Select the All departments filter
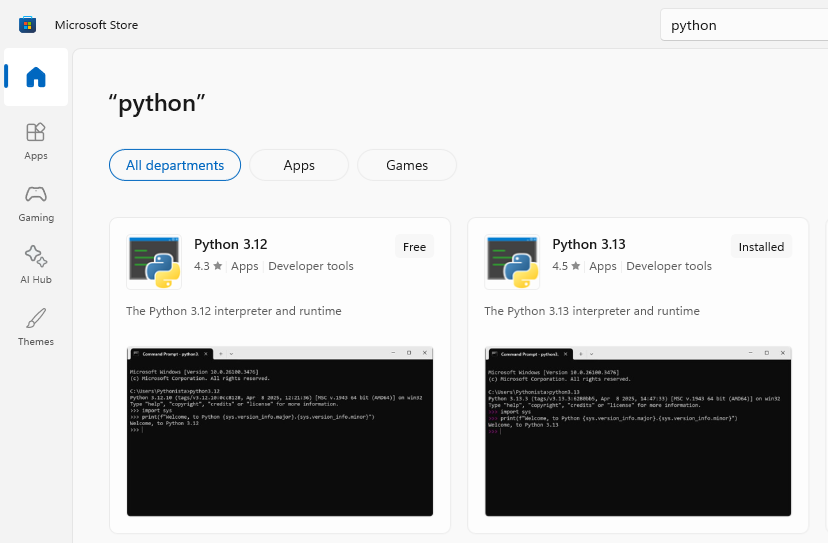This screenshot has height=543, width=828. [x=175, y=165]
